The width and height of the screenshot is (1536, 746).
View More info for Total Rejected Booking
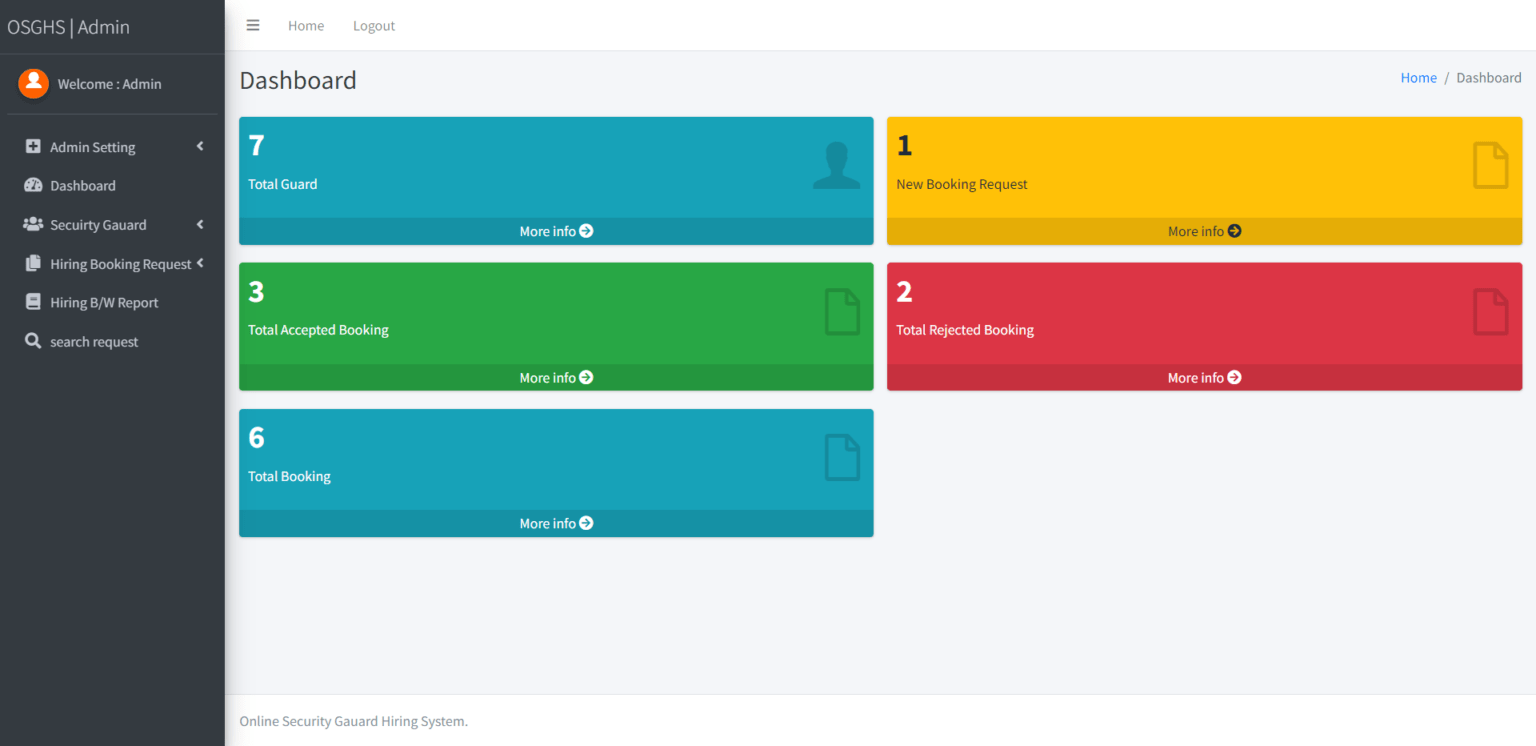pos(1204,378)
